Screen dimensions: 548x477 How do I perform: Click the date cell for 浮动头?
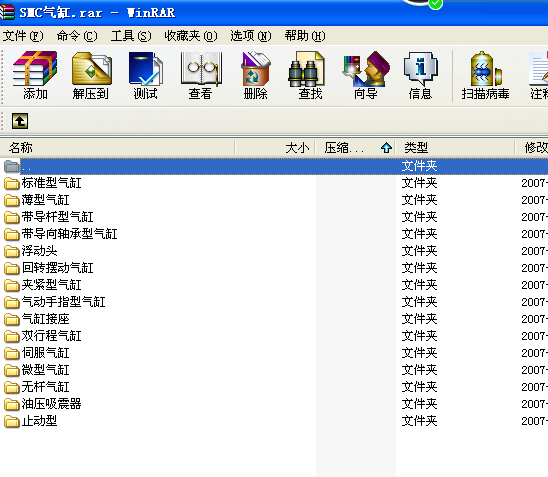tap(534, 251)
